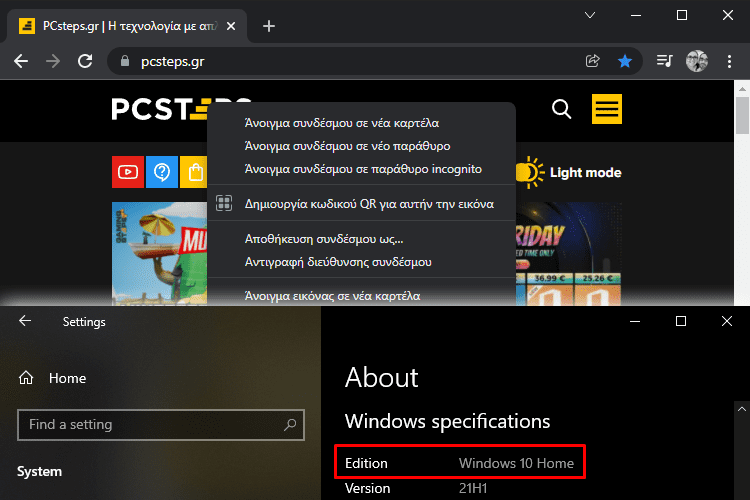Select 'Αντιγραφή διεύθυνσης συνδέσμου'

tap(362, 262)
